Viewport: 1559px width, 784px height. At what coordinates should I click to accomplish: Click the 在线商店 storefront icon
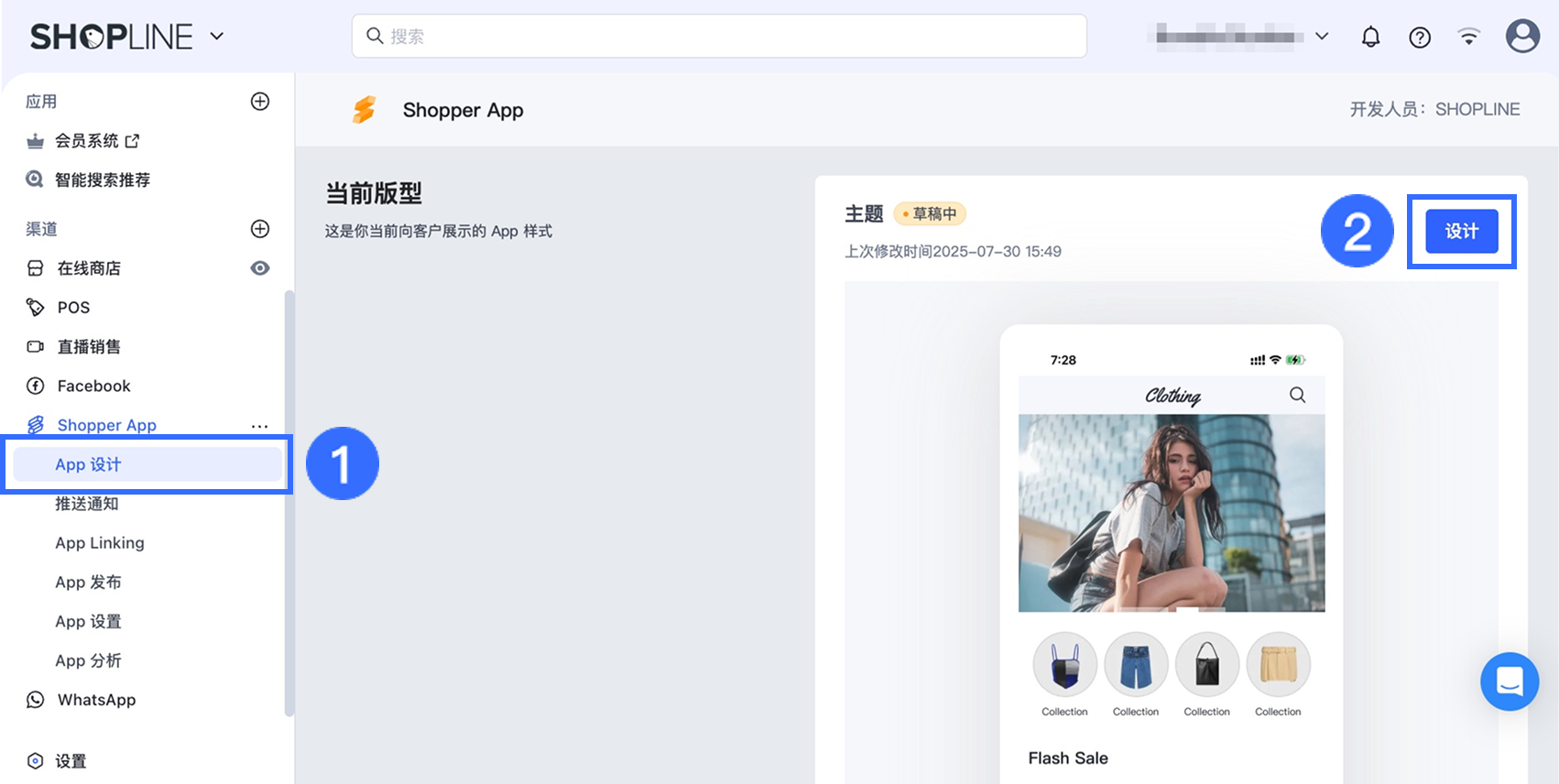point(35,268)
